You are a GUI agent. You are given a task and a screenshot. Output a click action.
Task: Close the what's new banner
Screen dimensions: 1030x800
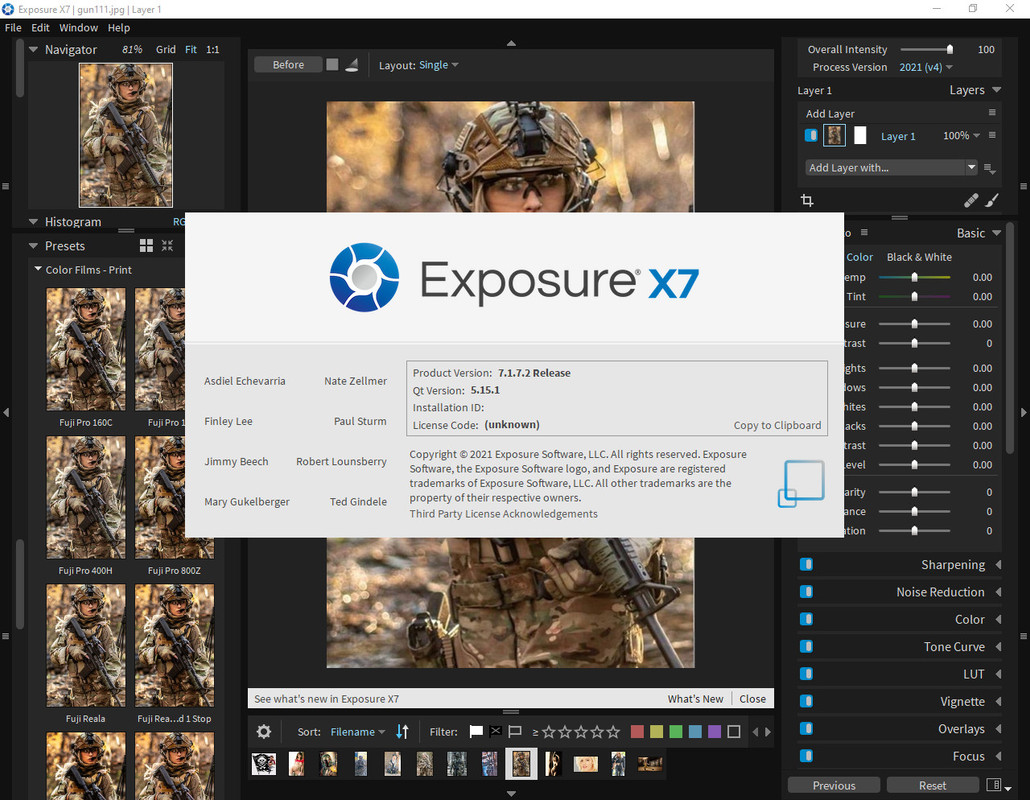tap(752, 699)
